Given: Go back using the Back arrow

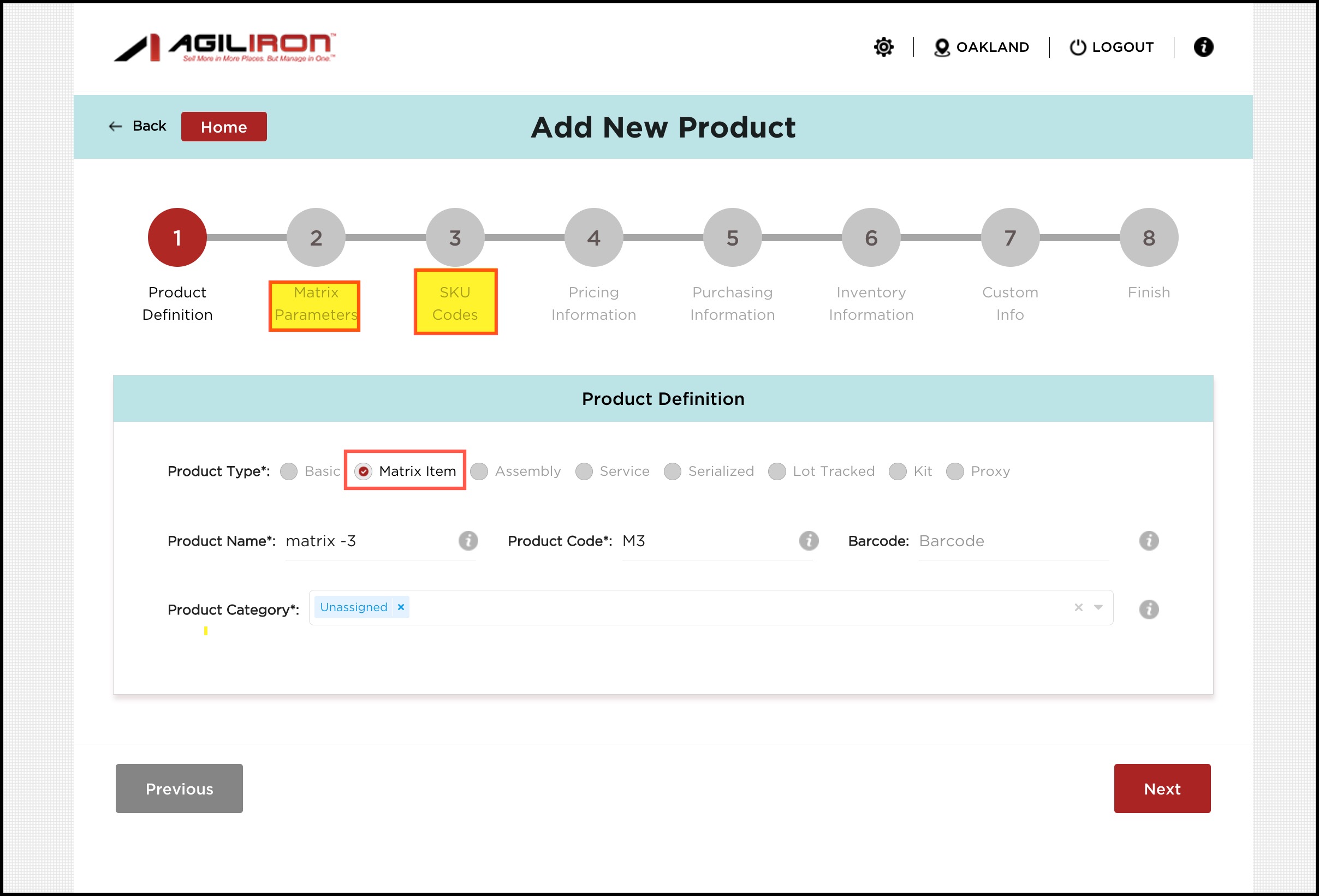Looking at the screenshot, I should pyautogui.click(x=116, y=126).
